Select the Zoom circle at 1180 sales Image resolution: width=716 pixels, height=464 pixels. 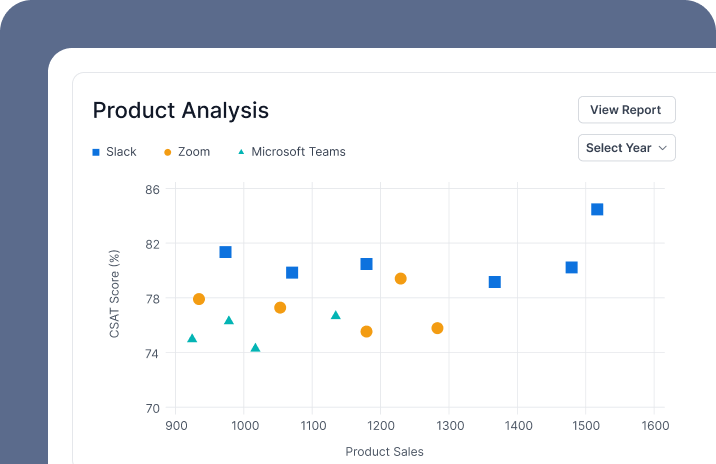click(x=366, y=332)
